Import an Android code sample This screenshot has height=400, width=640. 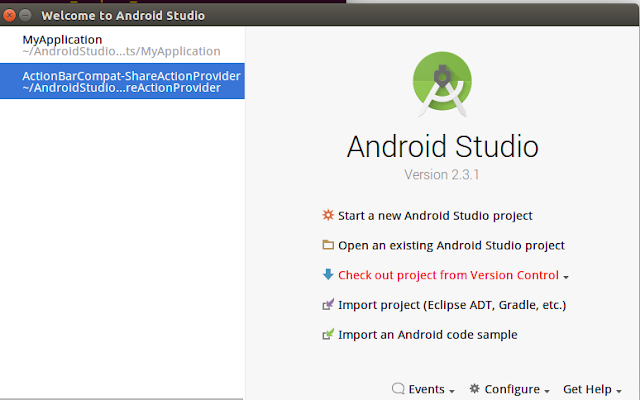click(x=428, y=335)
